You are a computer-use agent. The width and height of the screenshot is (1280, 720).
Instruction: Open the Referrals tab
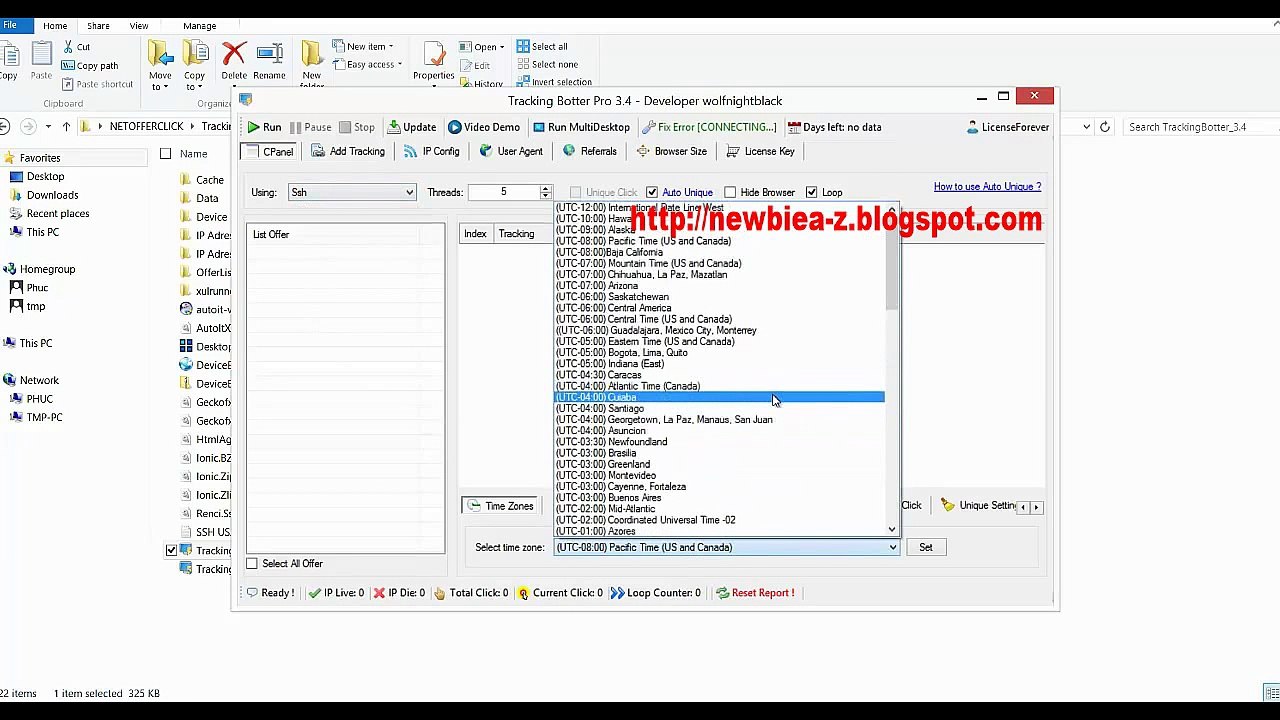click(x=590, y=151)
